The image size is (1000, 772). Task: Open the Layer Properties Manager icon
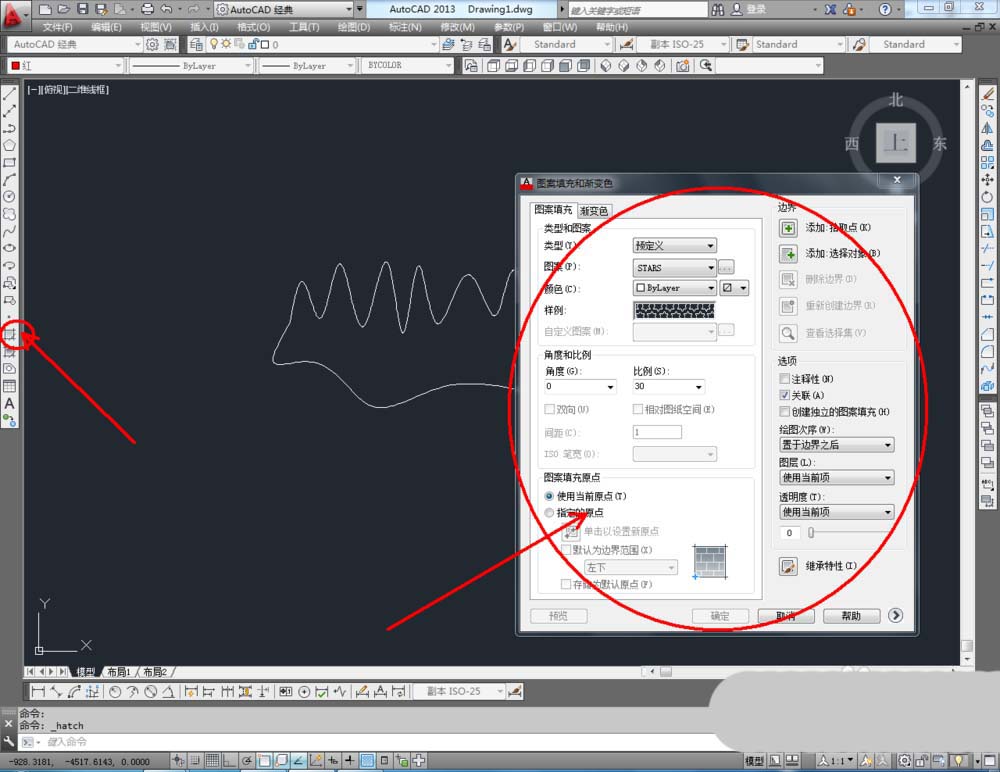(x=196, y=44)
